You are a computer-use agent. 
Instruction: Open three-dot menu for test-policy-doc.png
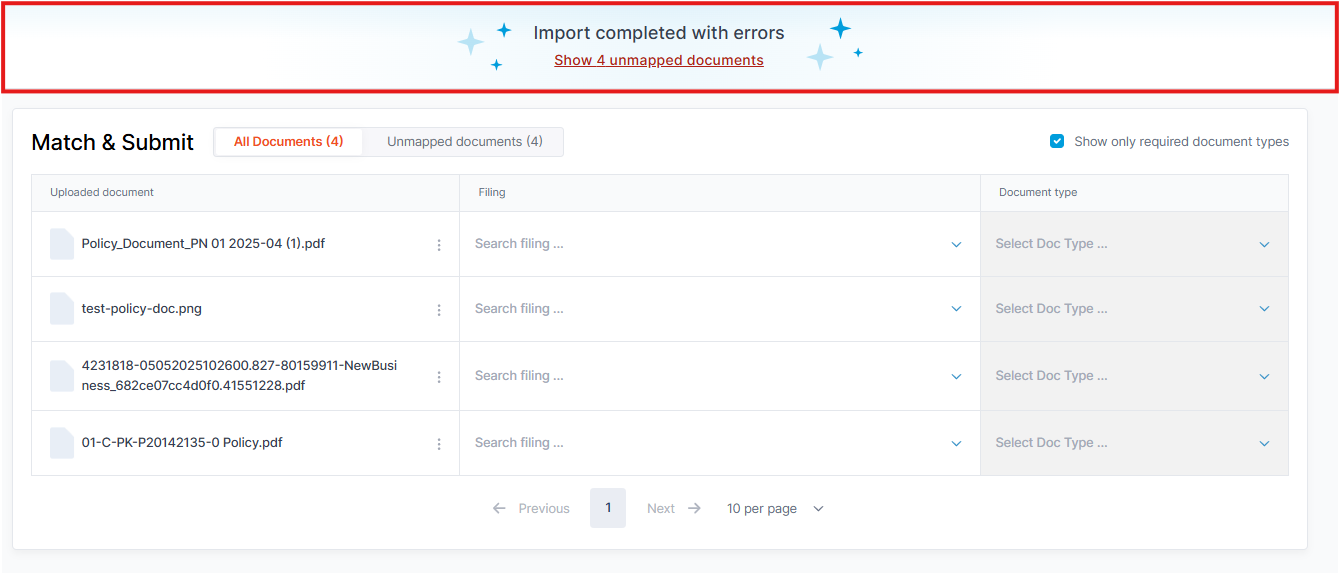coord(438,310)
